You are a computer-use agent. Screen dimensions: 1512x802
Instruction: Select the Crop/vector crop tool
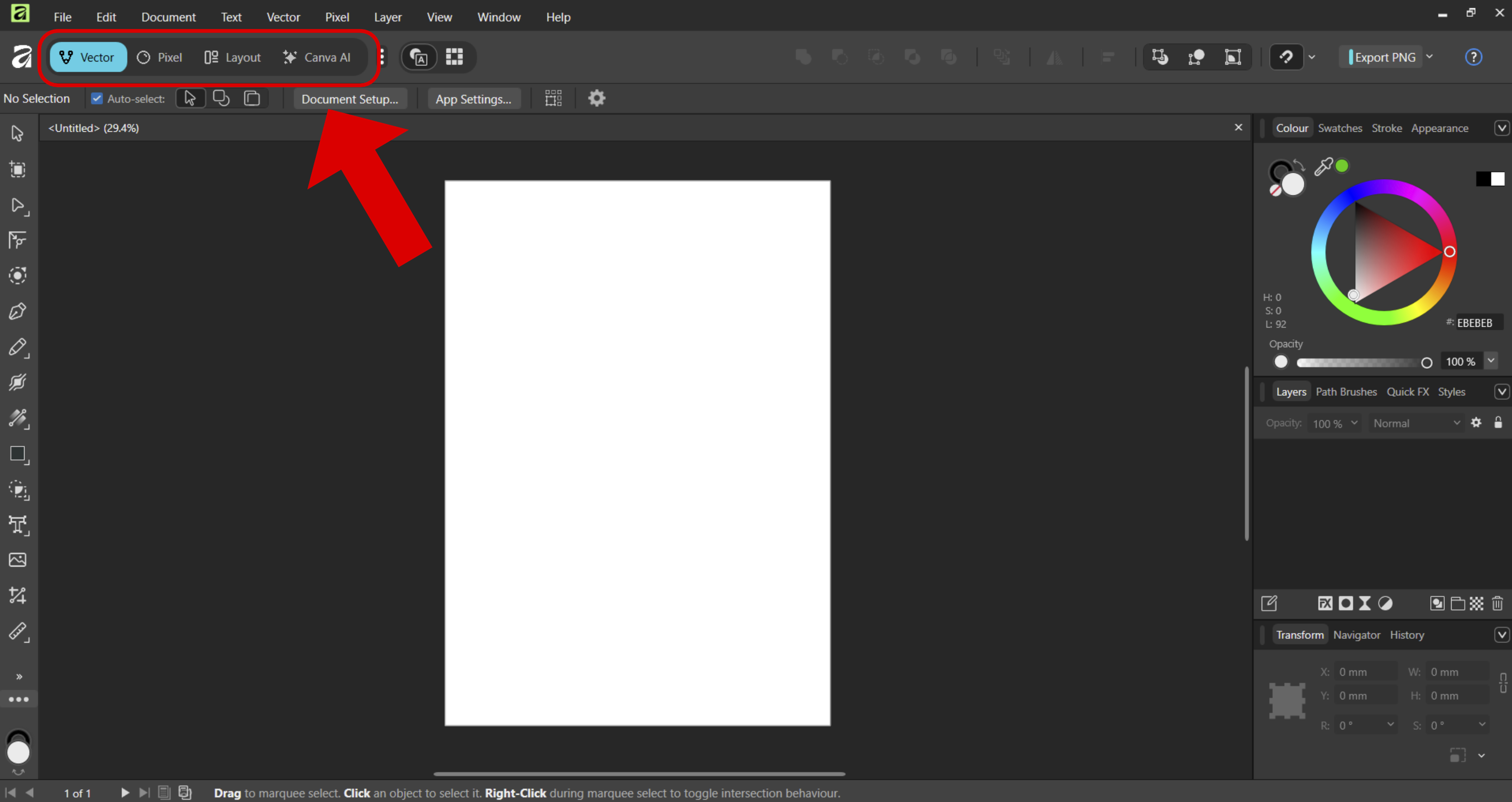tap(18, 595)
